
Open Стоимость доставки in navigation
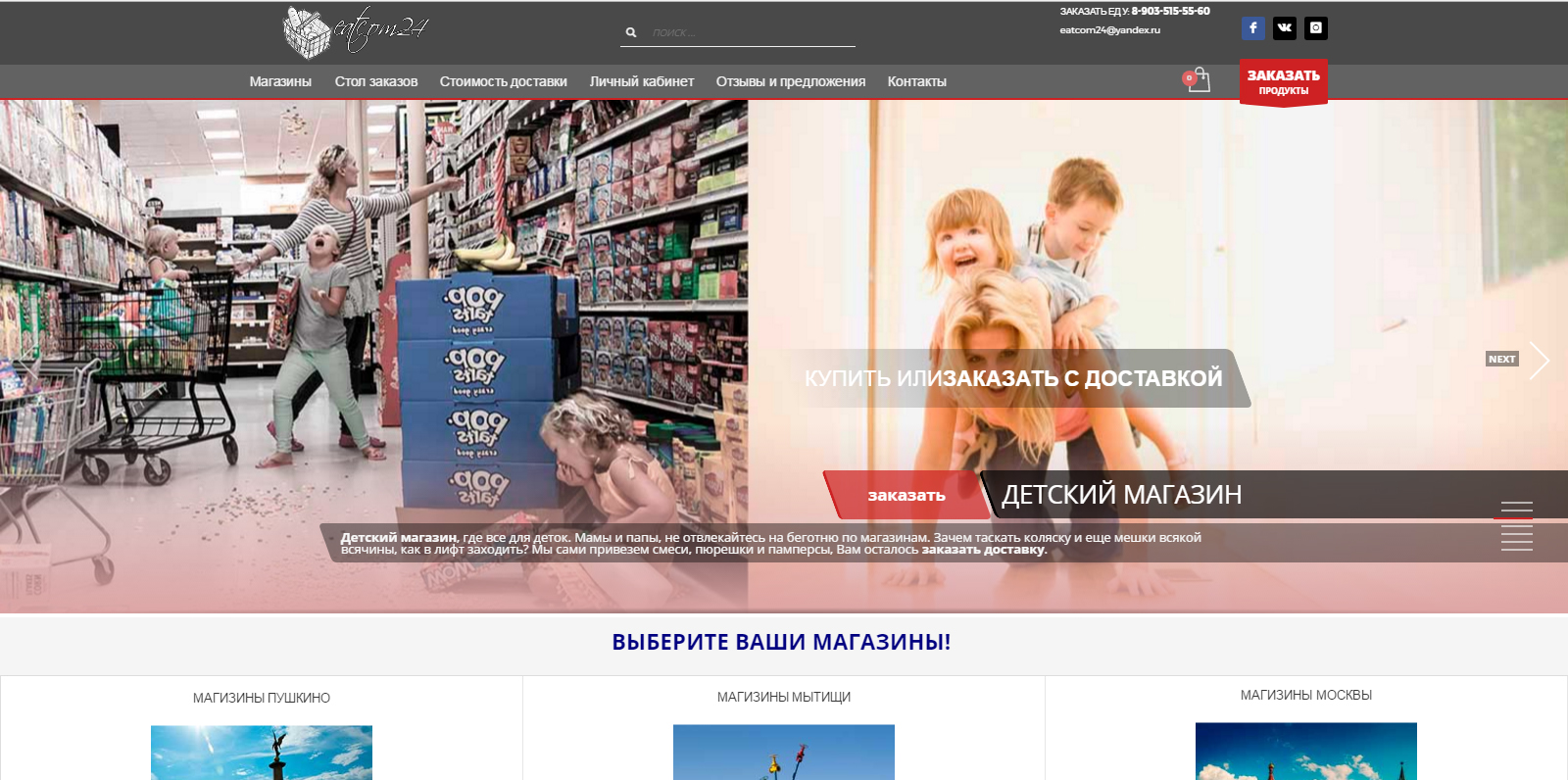tap(503, 81)
